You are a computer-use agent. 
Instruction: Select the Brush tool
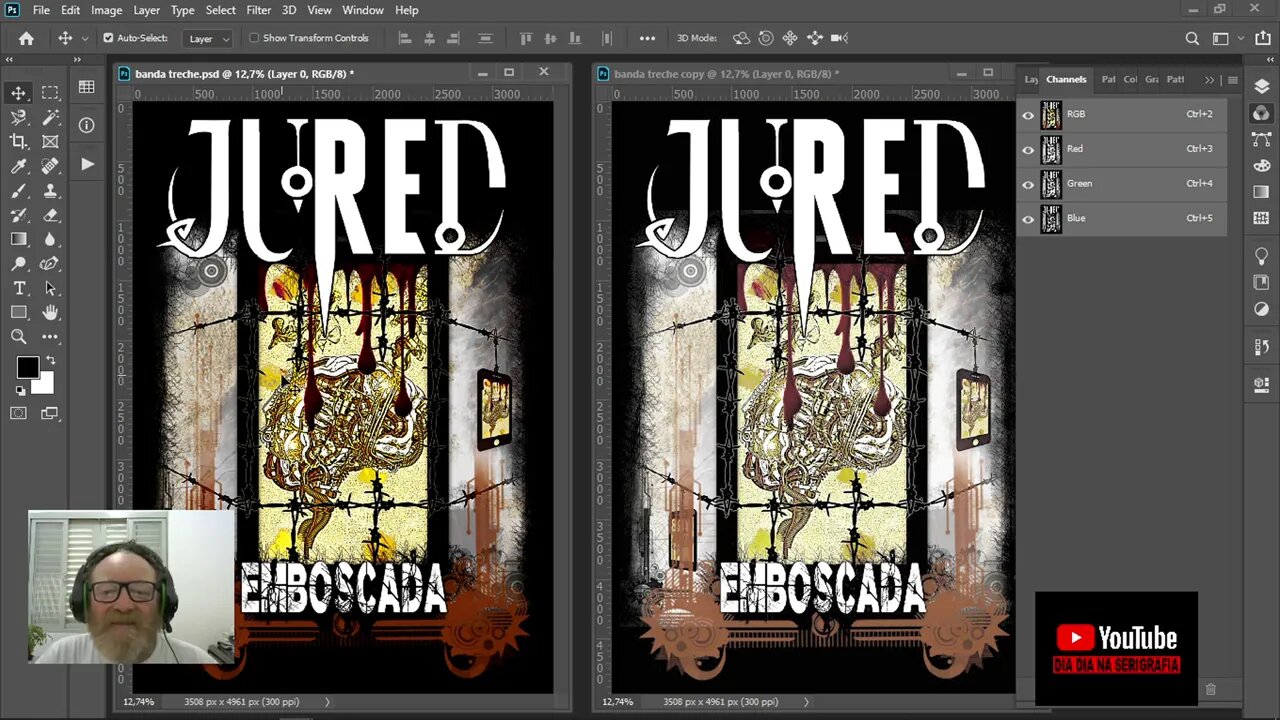[x=19, y=190]
